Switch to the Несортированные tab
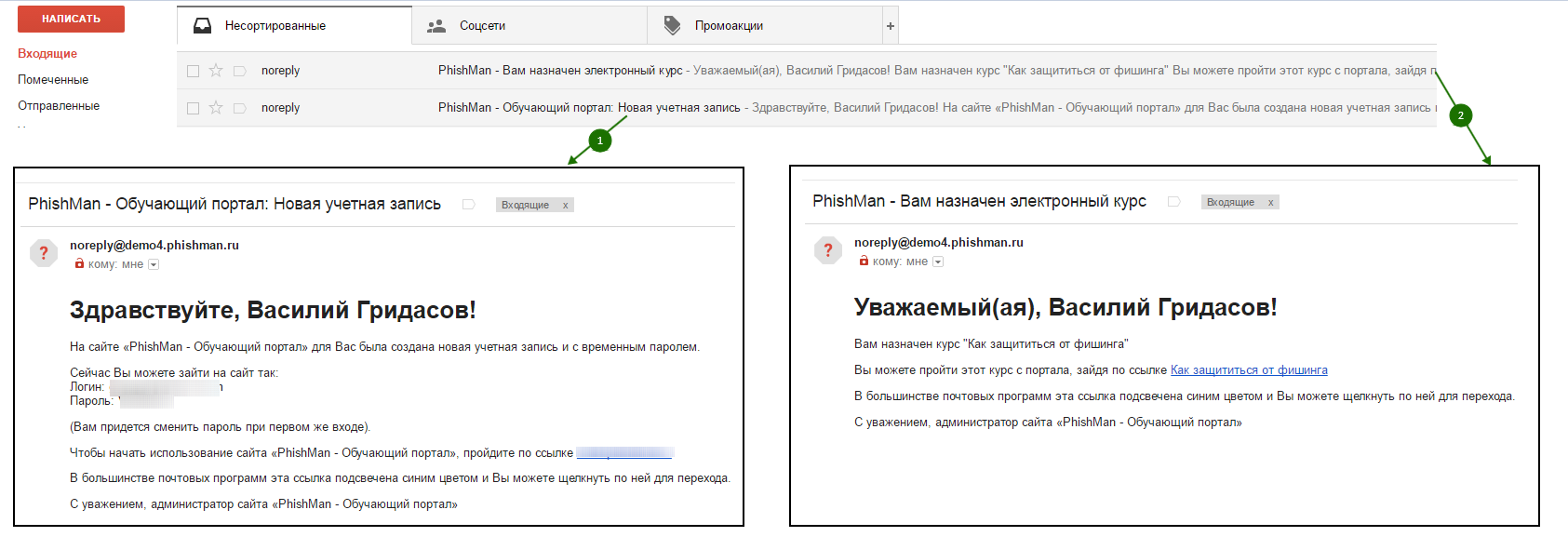The width and height of the screenshot is (1568, 550). tap(294, 26)
